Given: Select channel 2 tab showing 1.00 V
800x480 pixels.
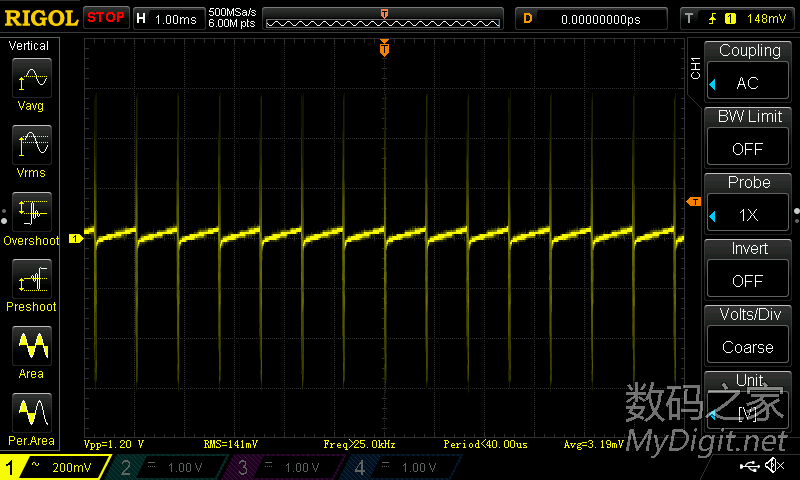Looking at the screenshot, I should tap(166, 467).
